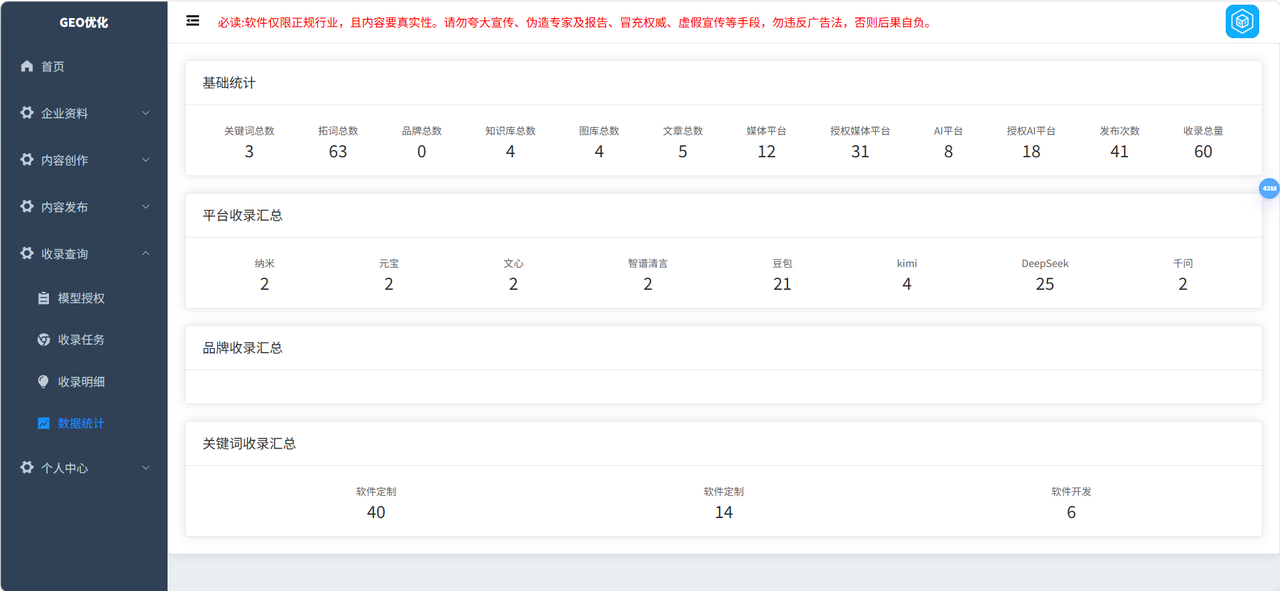The image size is (1280, 591).
Task: Click the 文心 platform label
Action: (513, 264)
